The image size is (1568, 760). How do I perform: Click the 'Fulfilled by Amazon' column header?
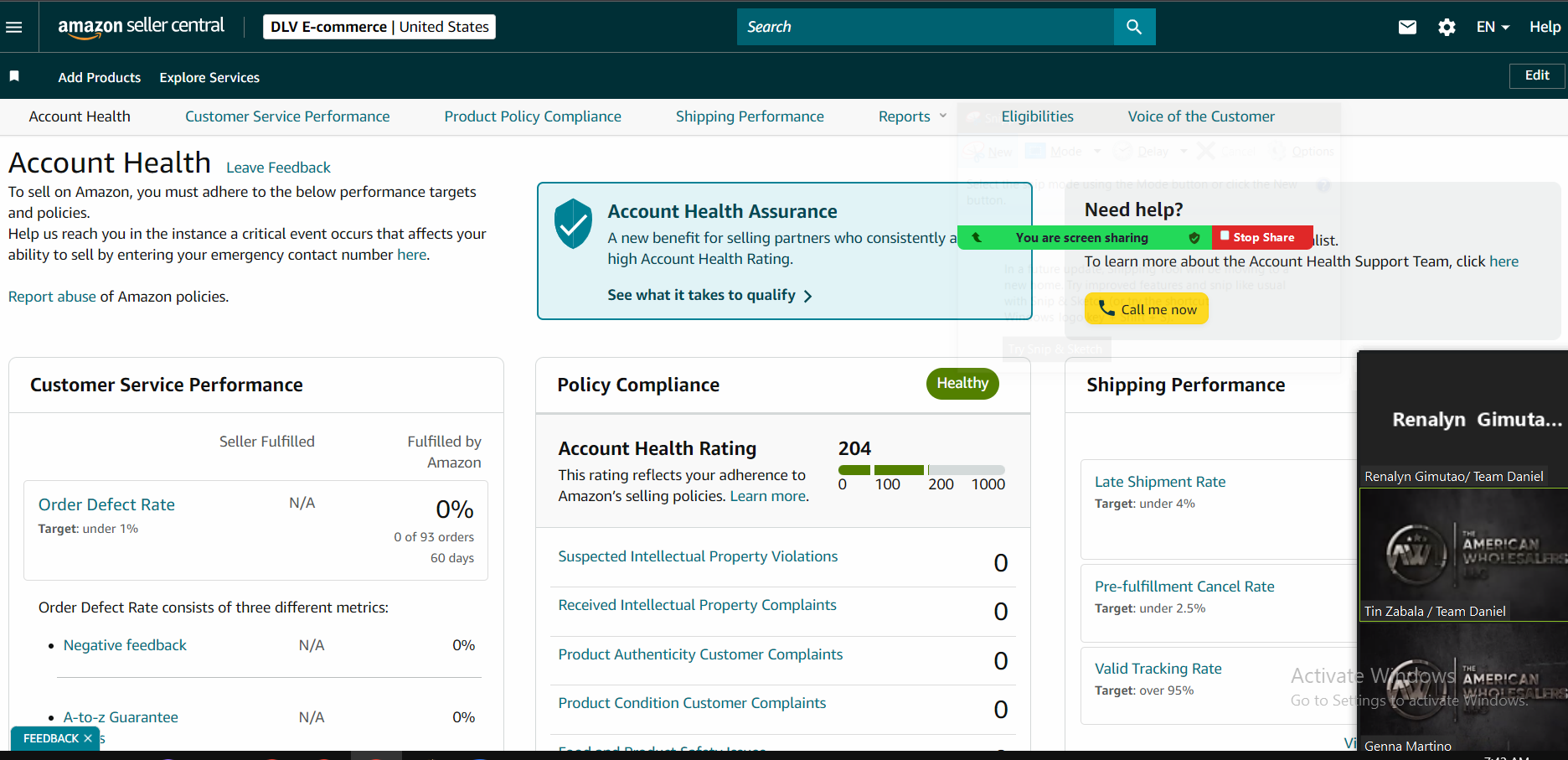click(x=444, y=452)
